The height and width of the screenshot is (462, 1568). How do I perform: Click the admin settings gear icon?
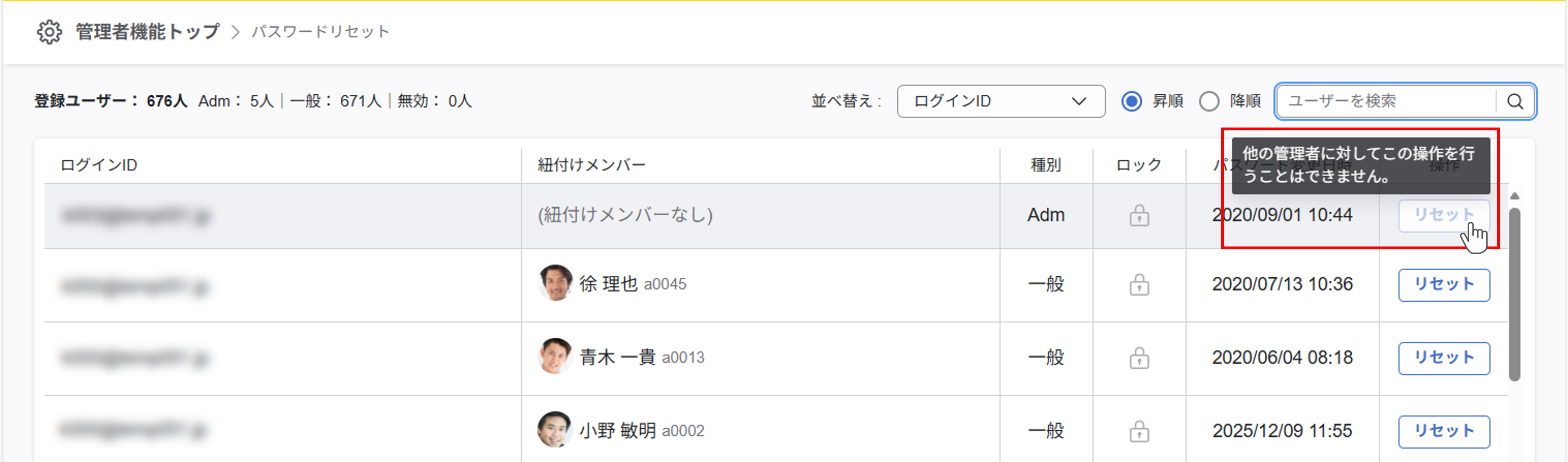(49, 32)
